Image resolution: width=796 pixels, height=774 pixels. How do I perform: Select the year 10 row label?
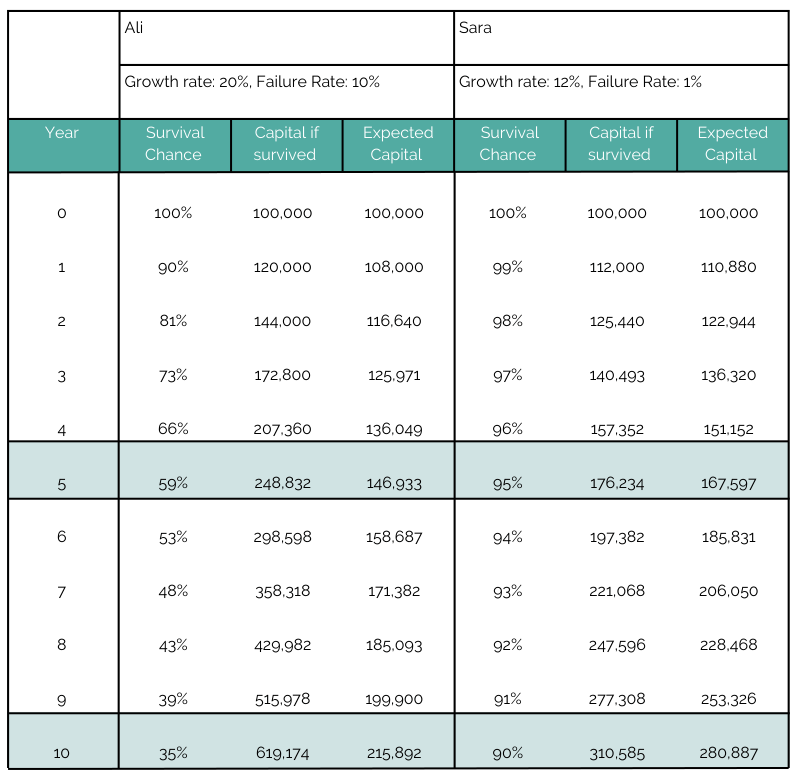point(62,753)
